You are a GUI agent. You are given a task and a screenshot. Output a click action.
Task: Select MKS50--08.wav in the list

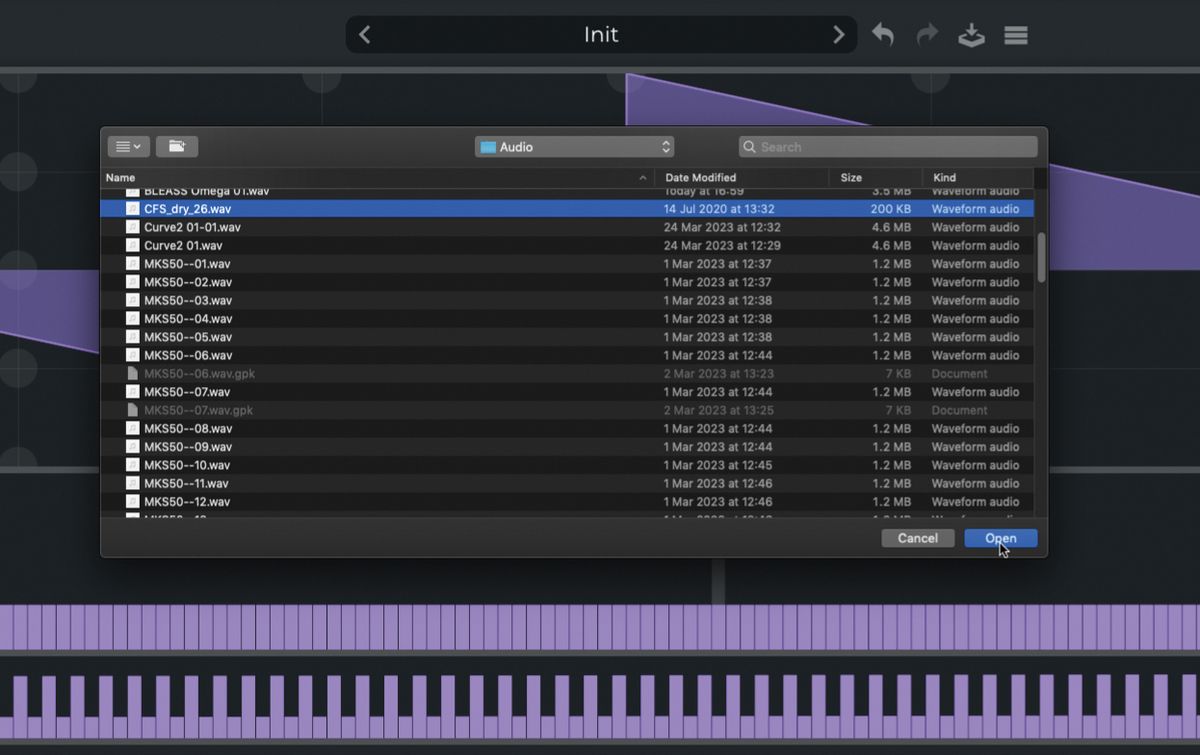click(x=188, y=429)
